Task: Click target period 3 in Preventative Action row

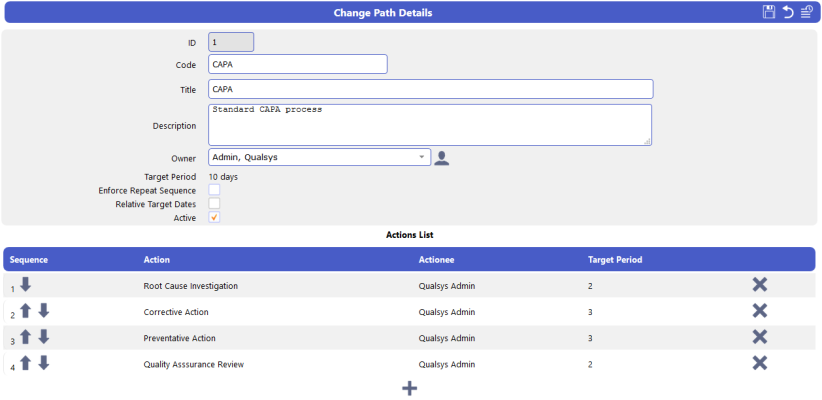Action: [x=590, y=338]
